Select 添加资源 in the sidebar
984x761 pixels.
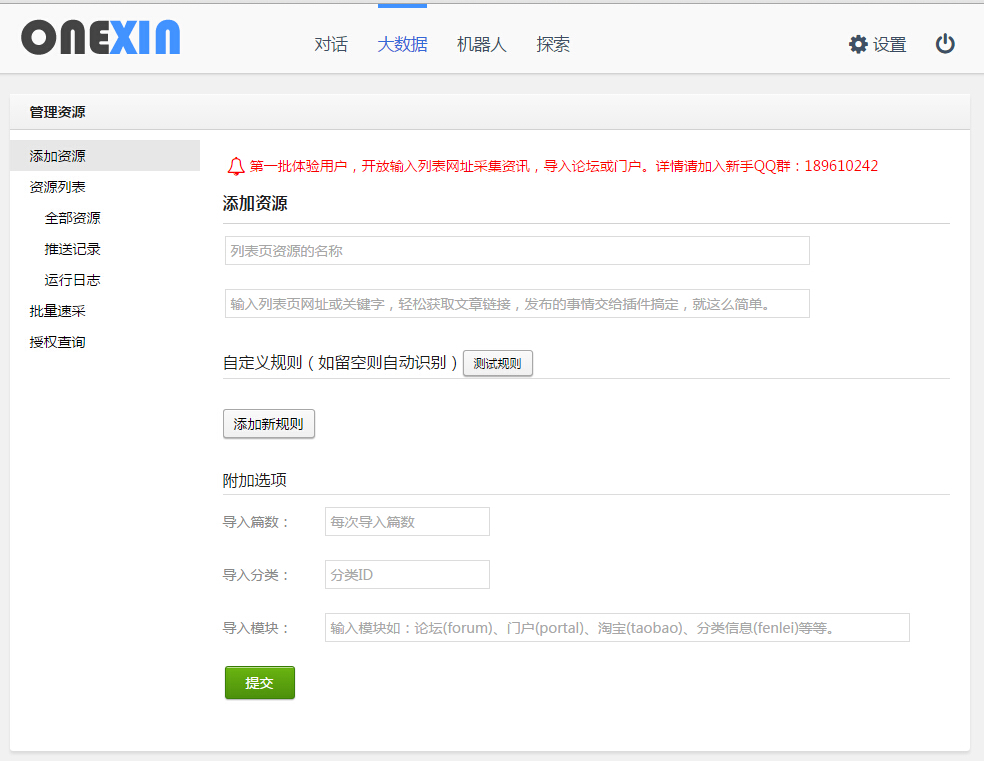point(58,156)
